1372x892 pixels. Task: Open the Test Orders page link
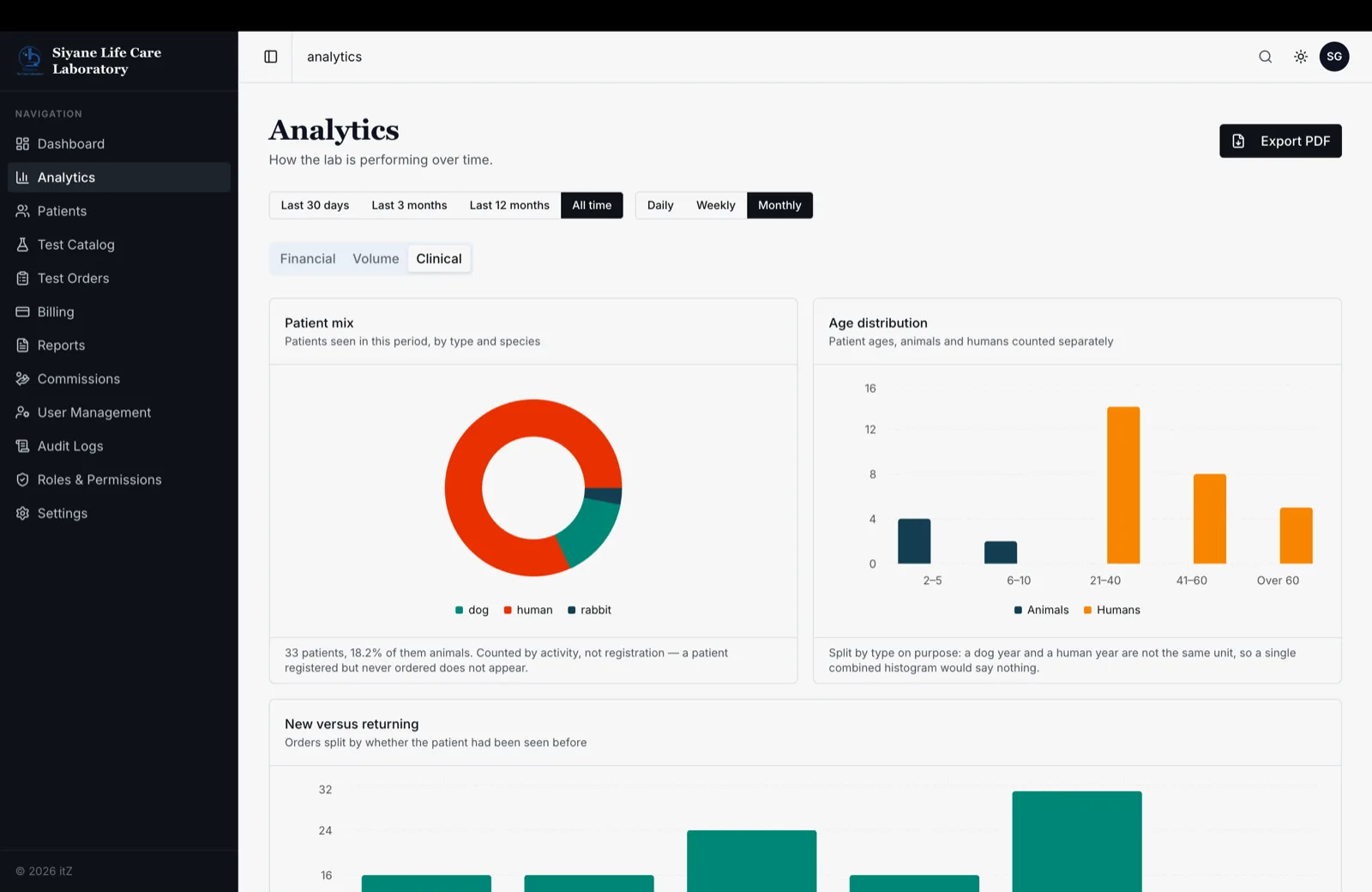(119, 278)
